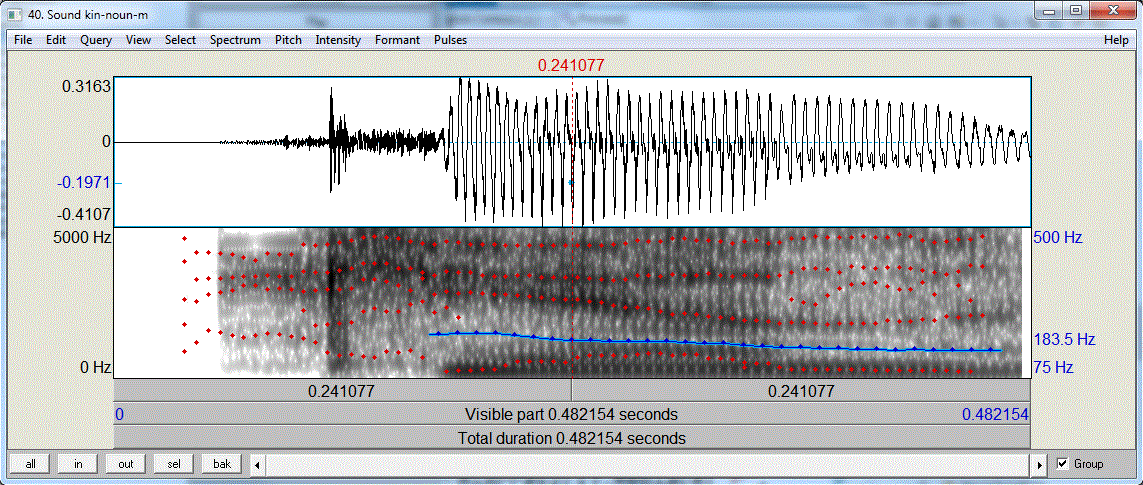Play the Total duration 0.482154 seconds bar

coord(572,438)
